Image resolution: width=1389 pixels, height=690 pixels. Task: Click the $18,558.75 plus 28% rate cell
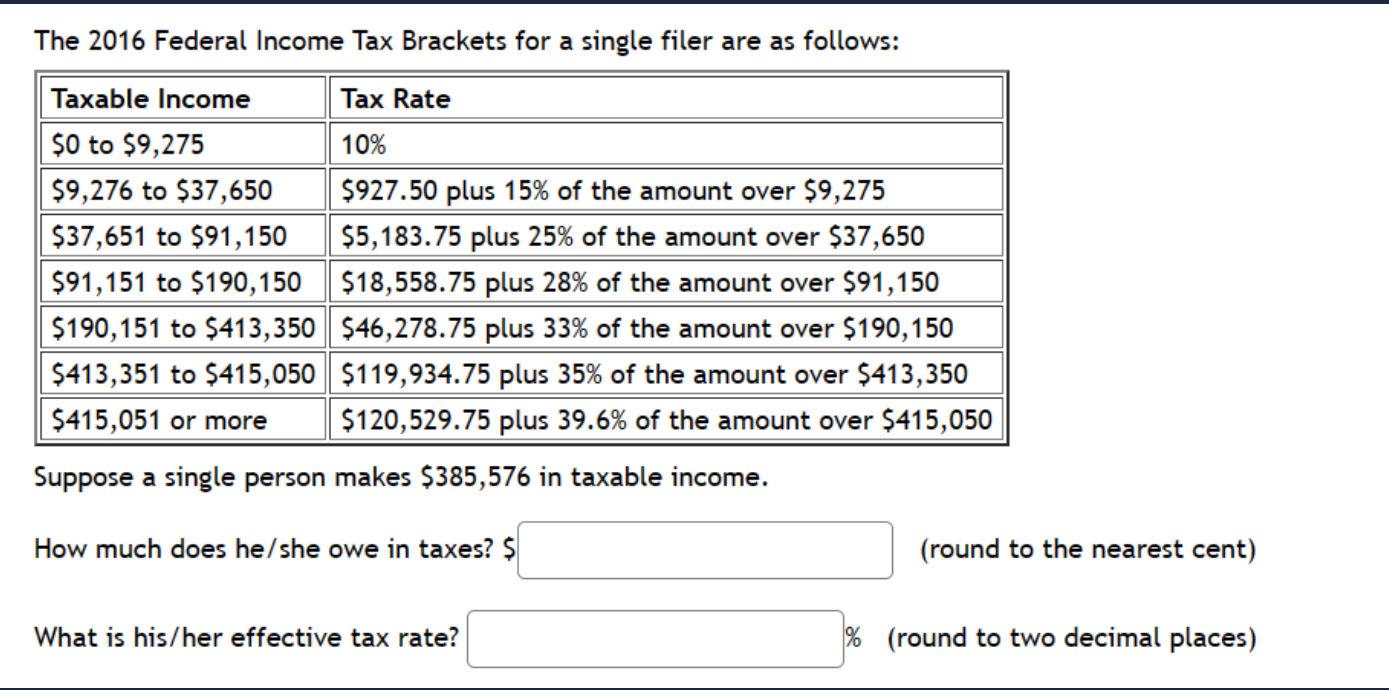pos(666,283)
